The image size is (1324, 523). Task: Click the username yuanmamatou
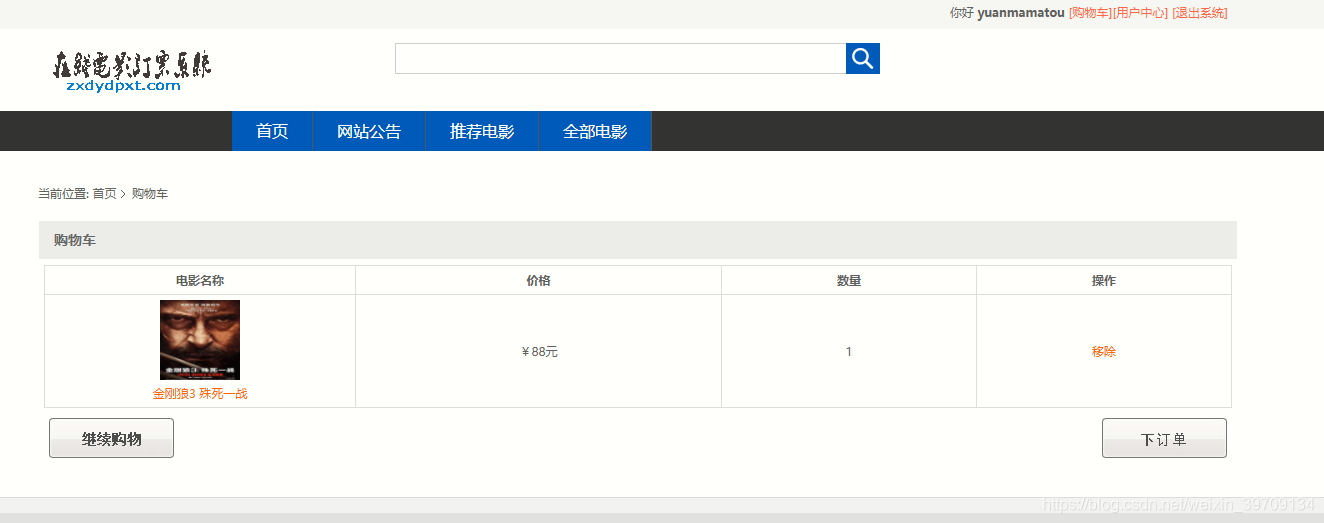click(1021, 13)
